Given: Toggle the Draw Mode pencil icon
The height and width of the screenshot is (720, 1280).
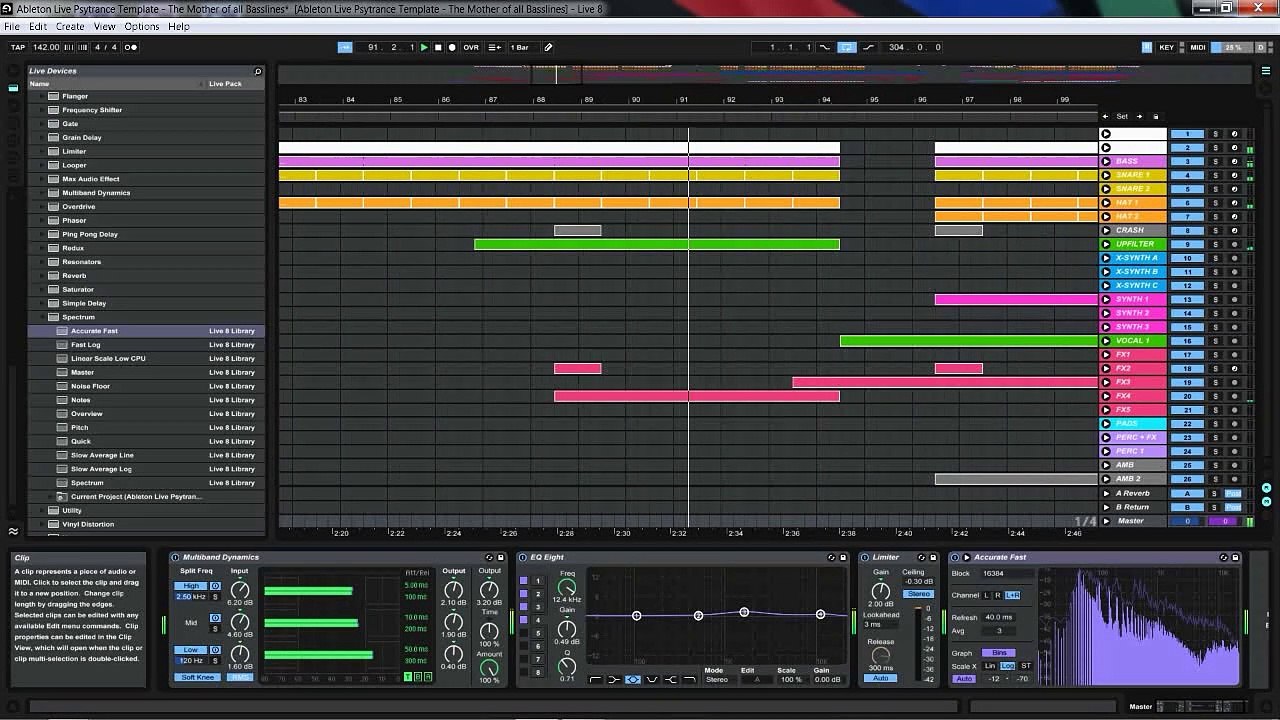Looking at the screenshot, I should [548, 47].
